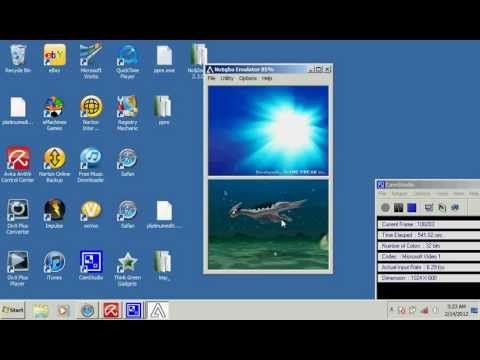This screenshot has height=360, width=480.
Task: Open Options menu in No$gba Emulator
Action: point(248,78)
